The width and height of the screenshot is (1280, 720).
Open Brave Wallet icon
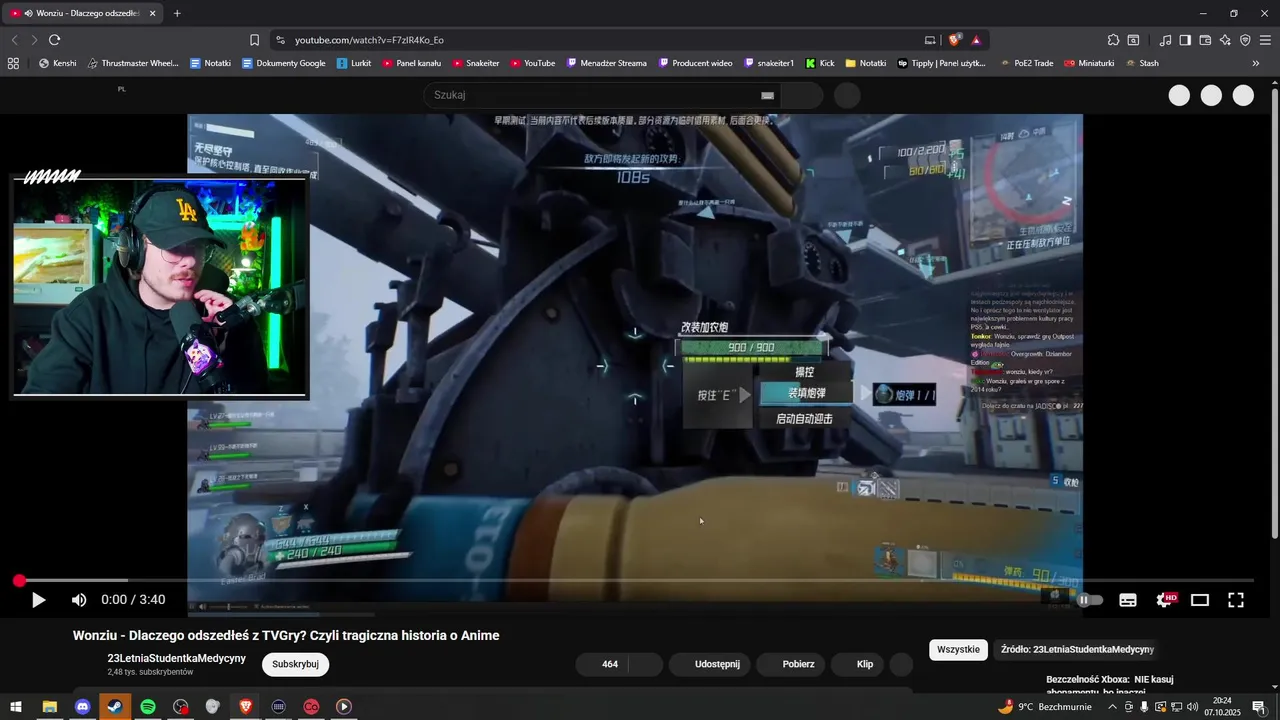1205,40
